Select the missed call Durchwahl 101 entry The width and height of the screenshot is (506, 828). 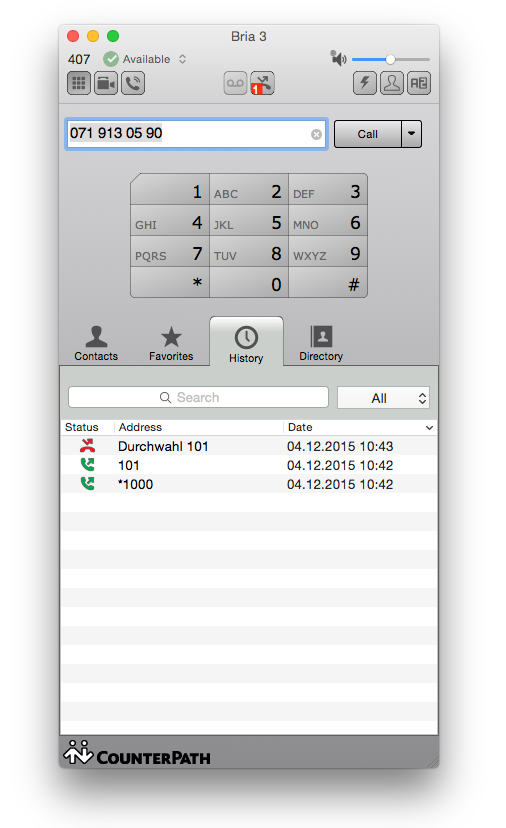pyautogui.click(x=249, y=446)
